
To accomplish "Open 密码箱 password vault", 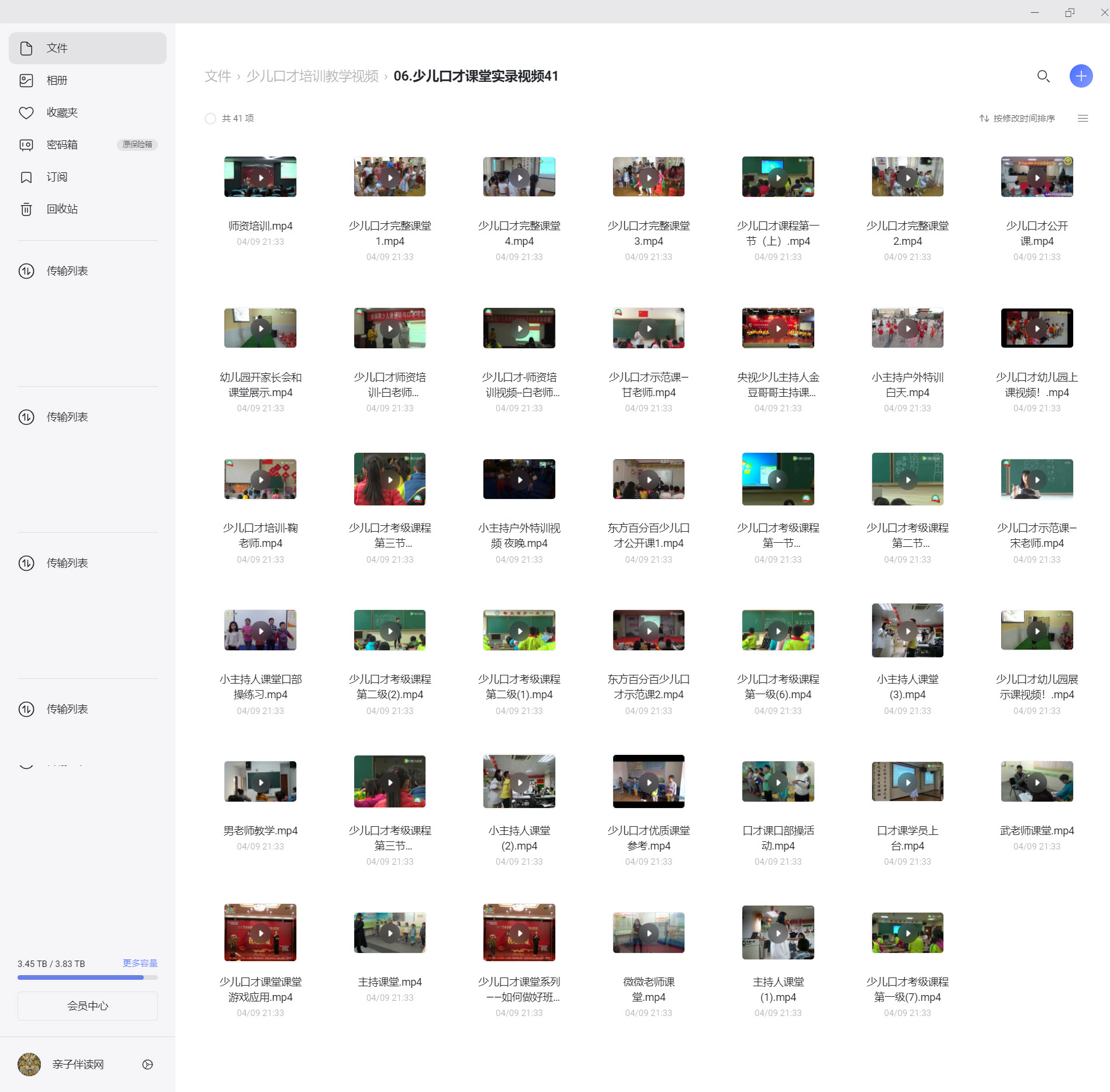I will [x=62, y=145].
